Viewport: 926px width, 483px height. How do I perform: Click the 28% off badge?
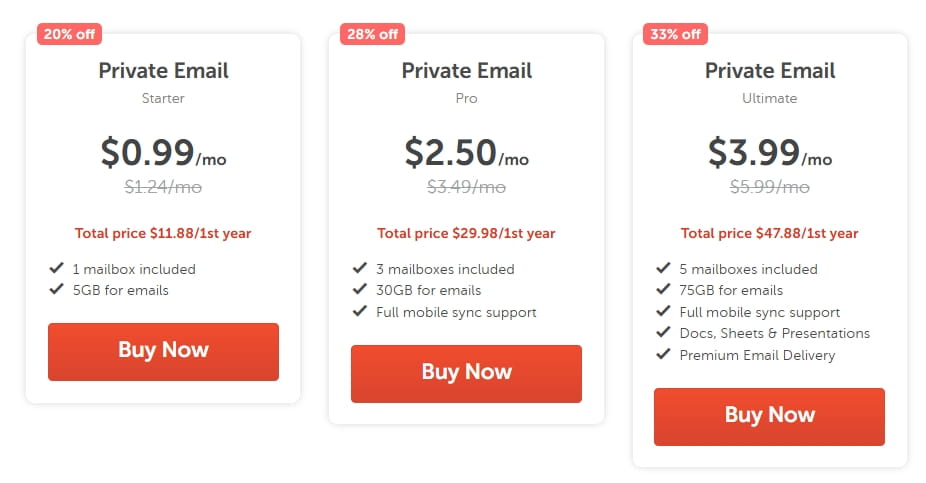372,34
